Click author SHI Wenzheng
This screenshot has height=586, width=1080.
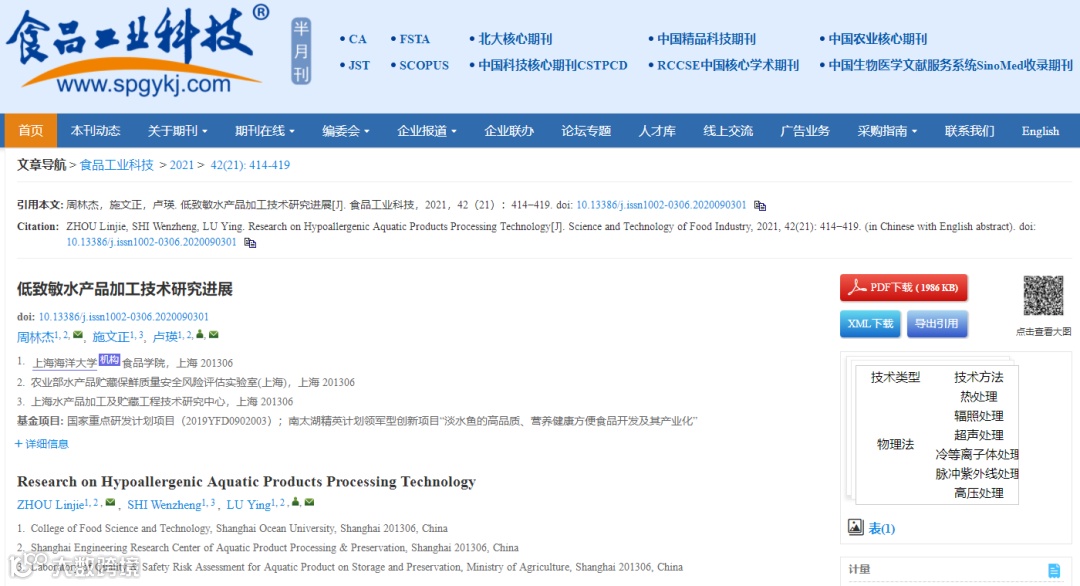click(164, 505)
